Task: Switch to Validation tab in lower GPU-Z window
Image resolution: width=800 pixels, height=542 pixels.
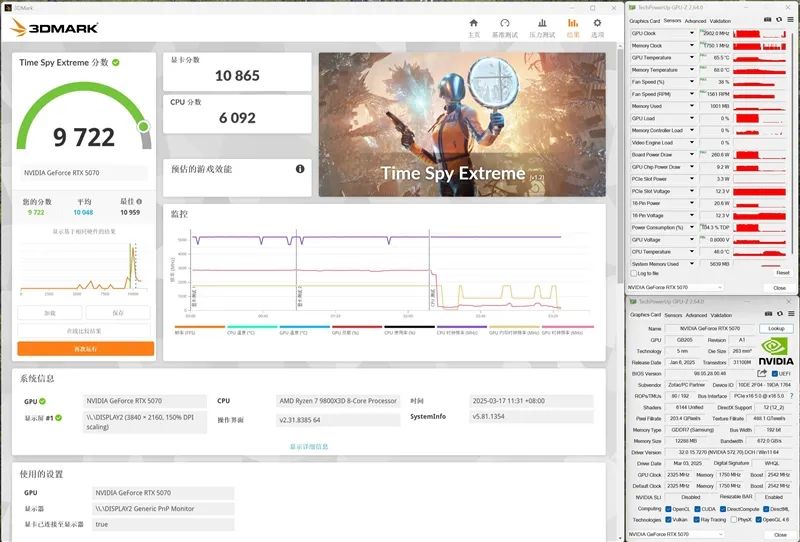Action: [x=721, y=315]
